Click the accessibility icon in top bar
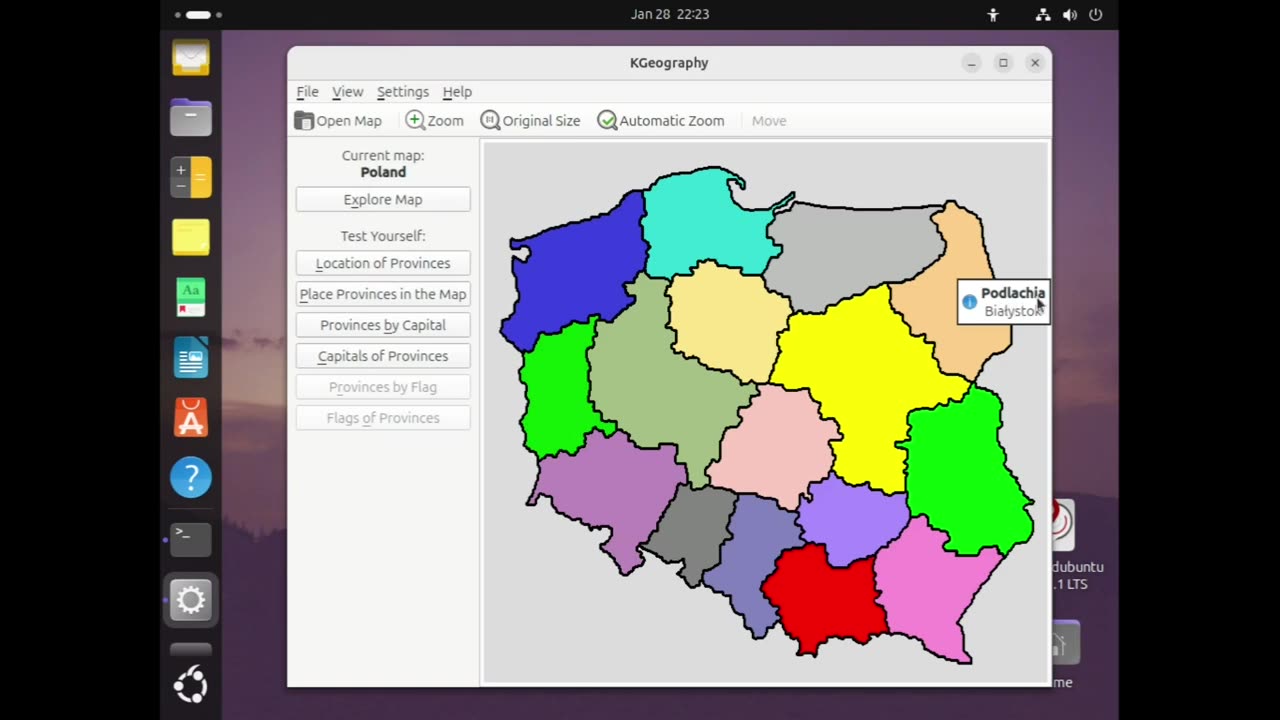Screen dimensions: 1280x720 993,14
